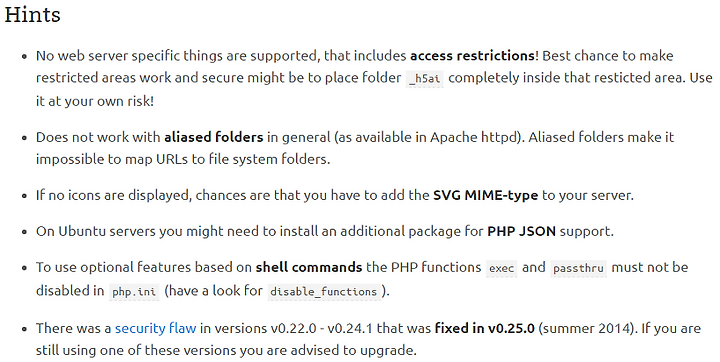Viewport: 720px width, 362px height.
Task: Click the bold shell commands text
Action: [x=309, y=267]
